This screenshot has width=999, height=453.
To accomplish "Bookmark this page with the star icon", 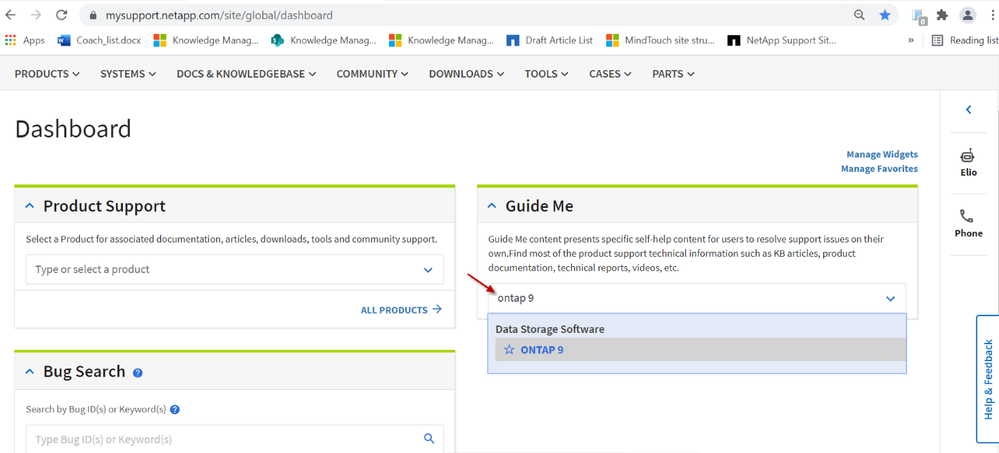I will (885, 16).
